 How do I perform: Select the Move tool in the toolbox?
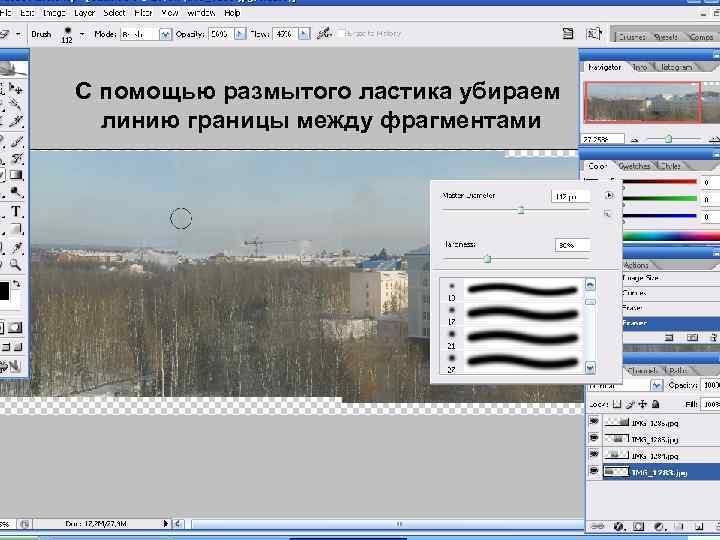tap(16, 89)
